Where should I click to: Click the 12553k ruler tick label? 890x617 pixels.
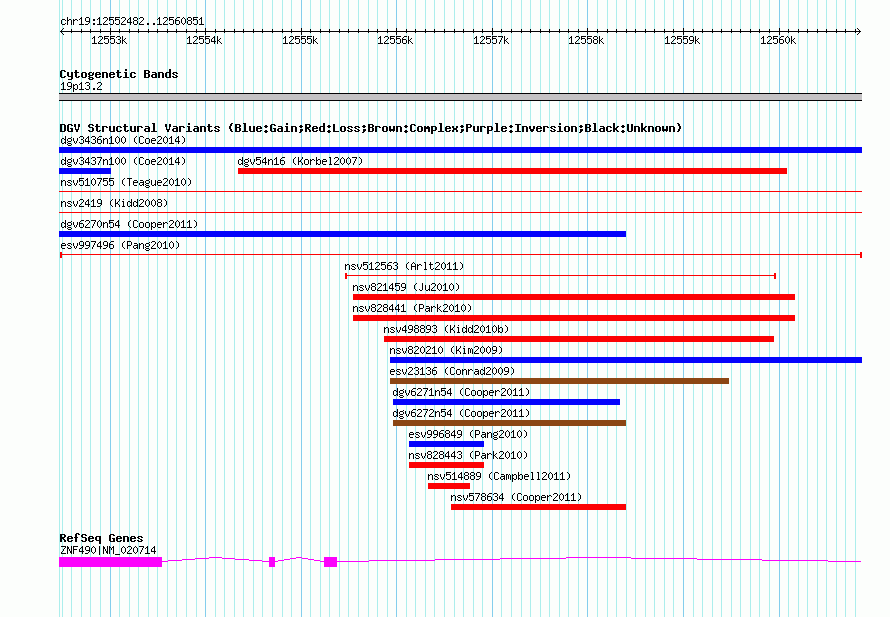[x=109, y=40]
